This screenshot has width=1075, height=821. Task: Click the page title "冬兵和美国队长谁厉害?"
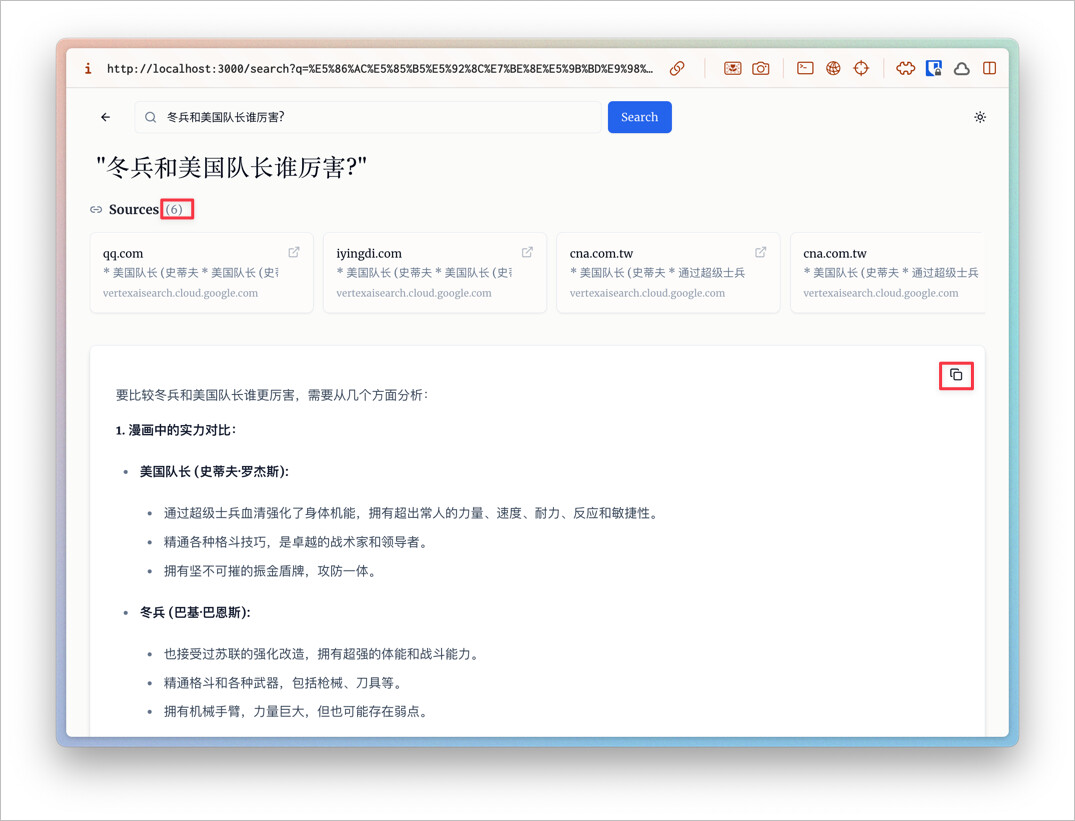coord(231,167)
